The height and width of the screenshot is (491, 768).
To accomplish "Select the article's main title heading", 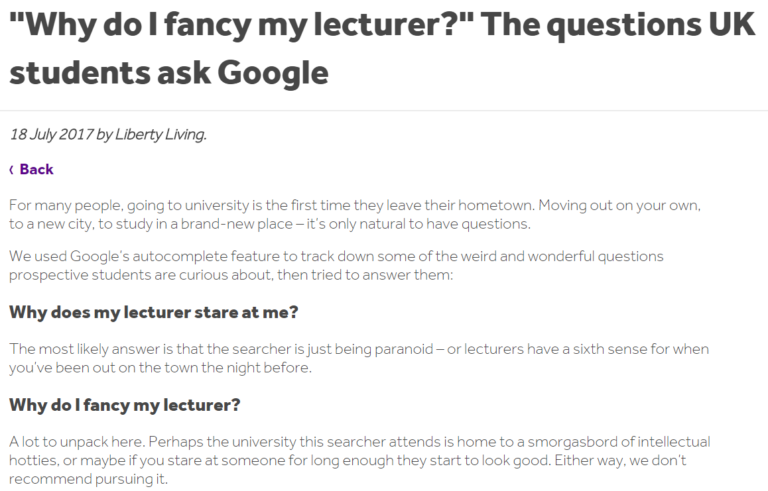I will tap(382, 48).
